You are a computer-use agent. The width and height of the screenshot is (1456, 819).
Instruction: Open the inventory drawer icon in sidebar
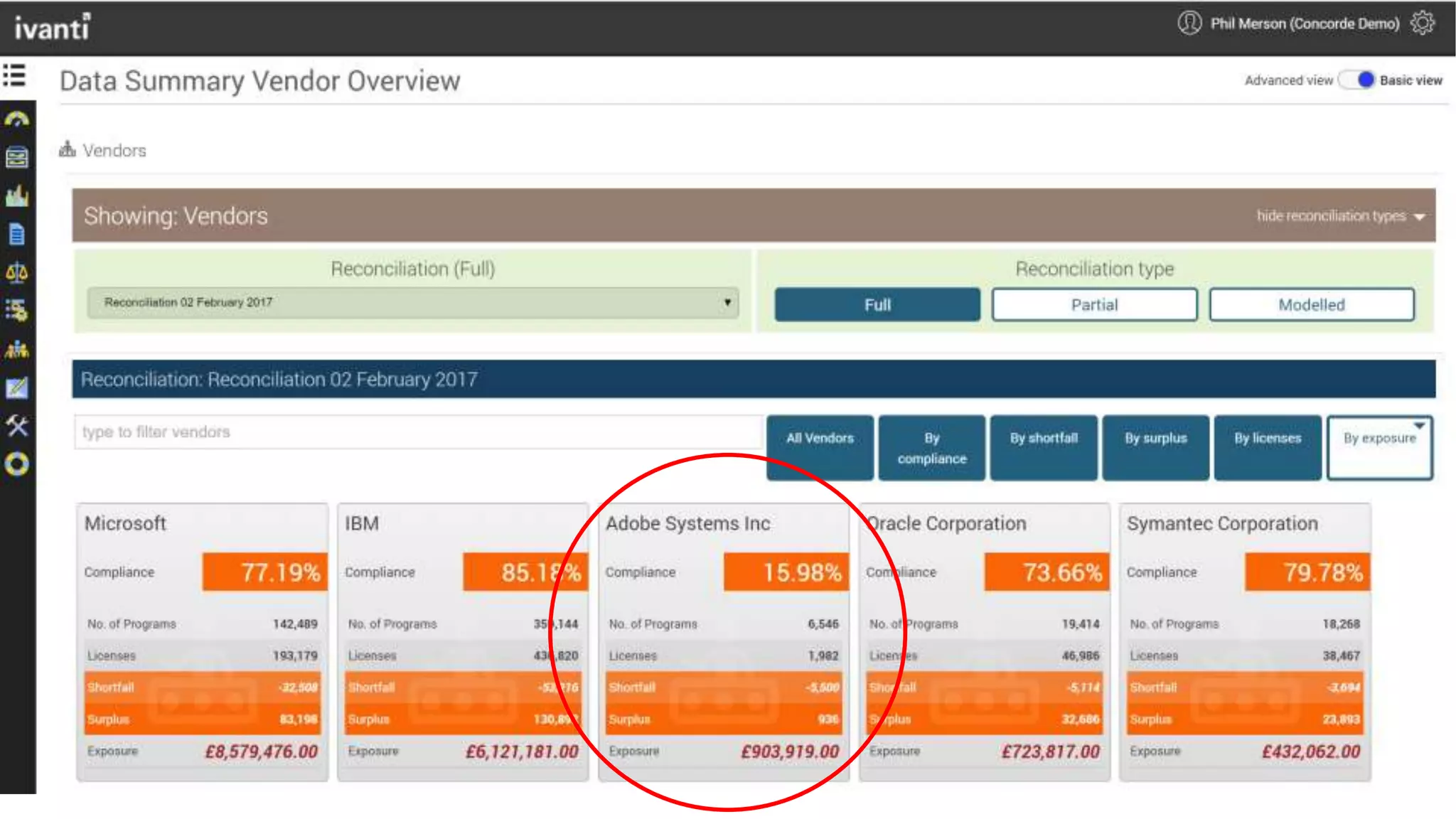16,157
